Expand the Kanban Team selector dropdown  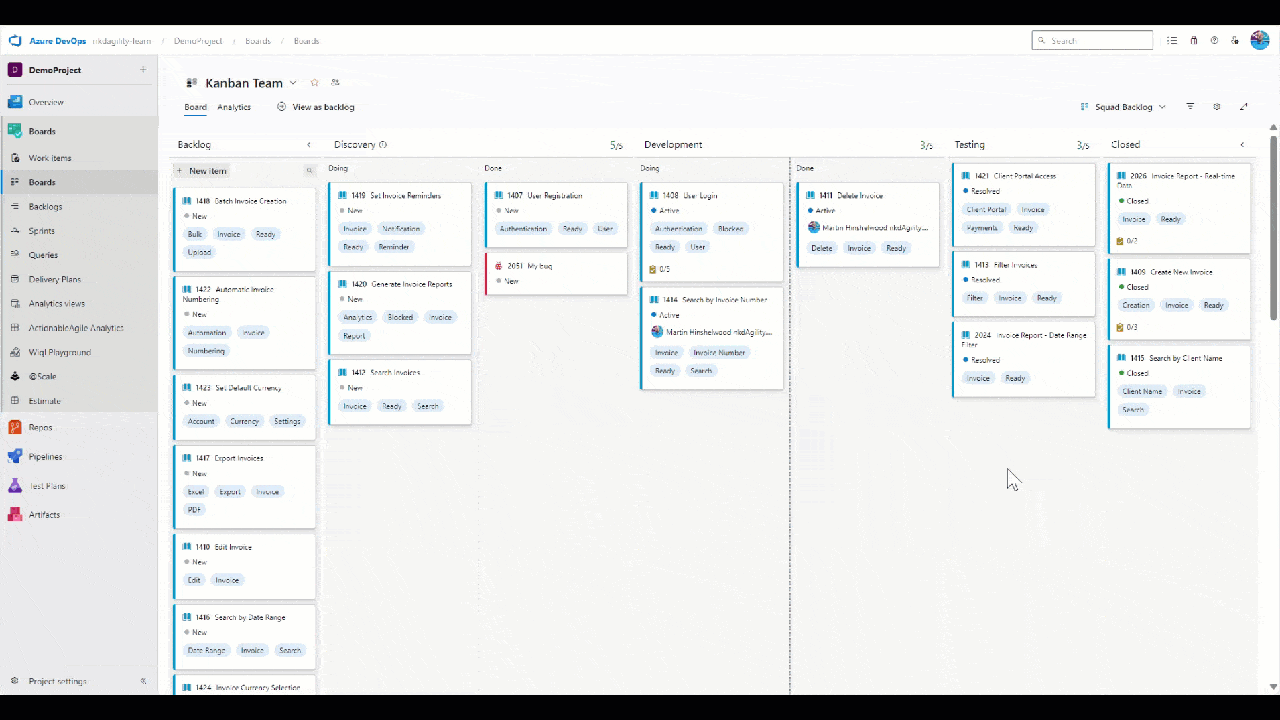click(293, 83)
